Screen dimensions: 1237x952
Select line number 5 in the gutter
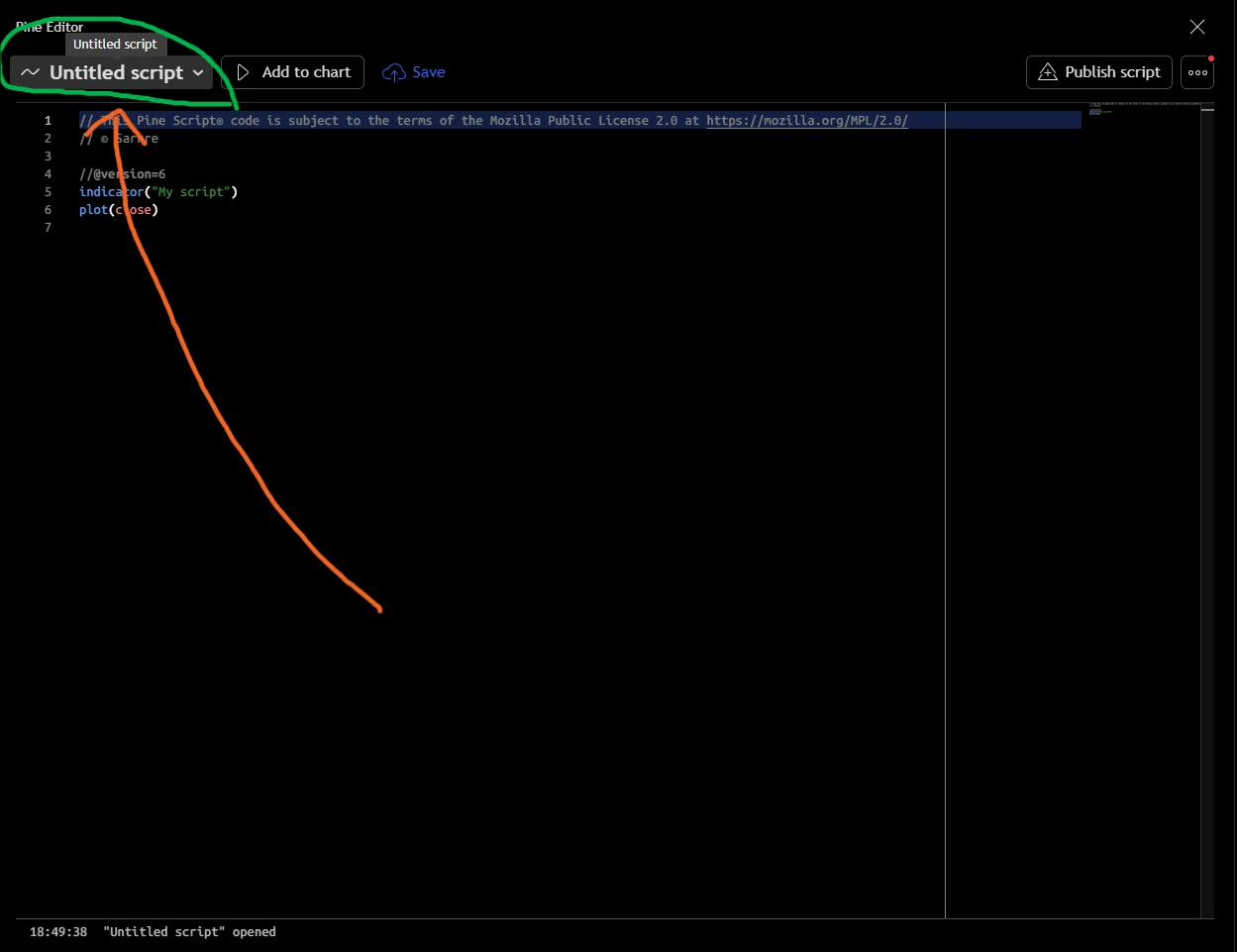(48, 192)
